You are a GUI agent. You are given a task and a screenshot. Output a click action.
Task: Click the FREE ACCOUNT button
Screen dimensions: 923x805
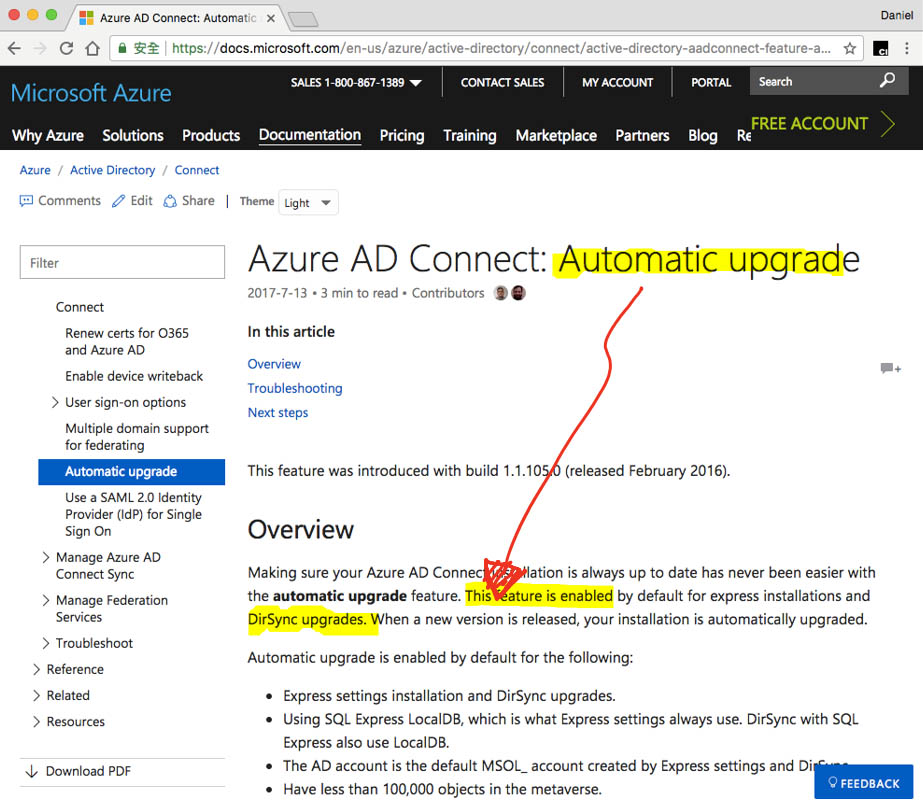809,124
